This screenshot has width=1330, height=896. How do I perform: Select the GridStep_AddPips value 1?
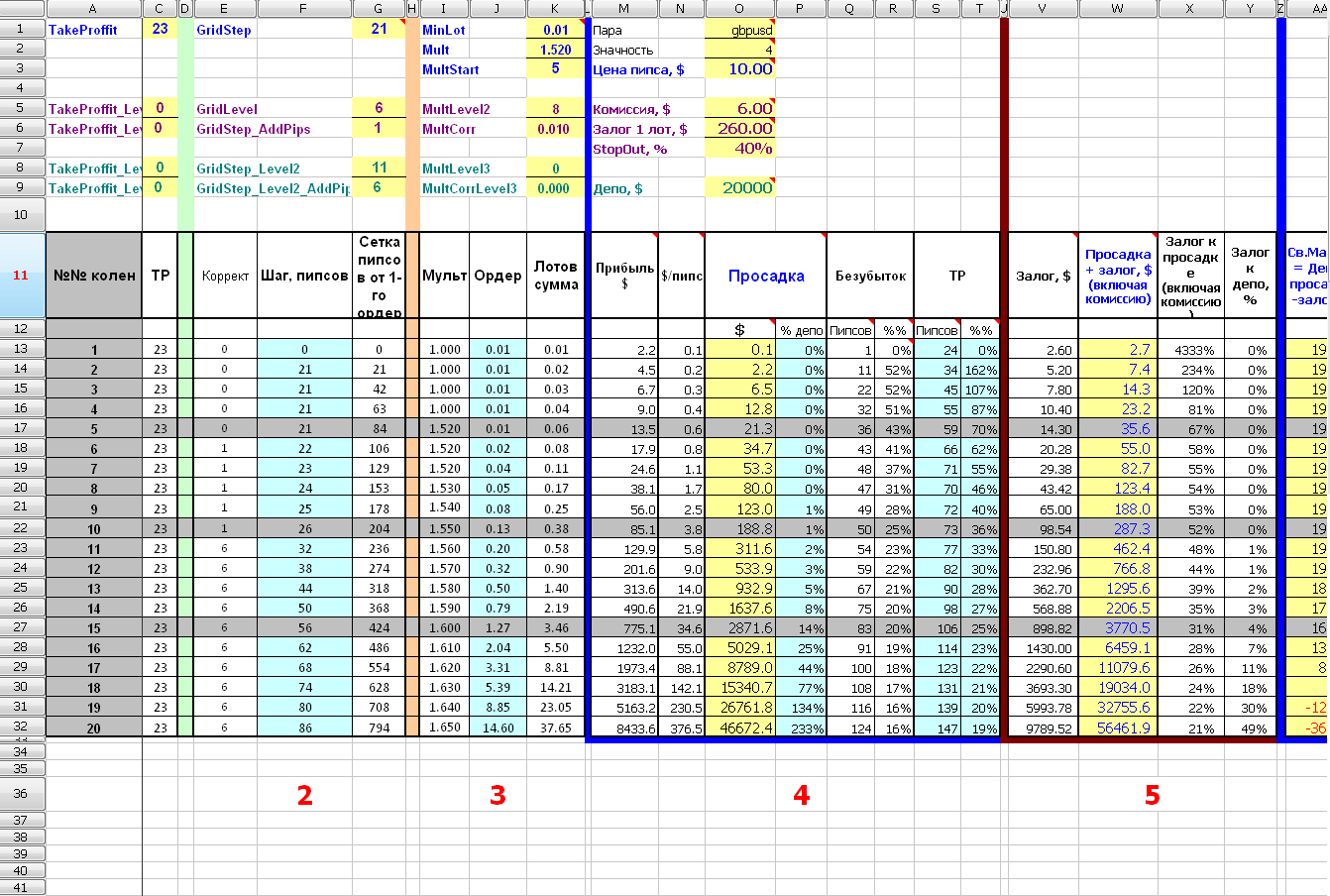click(379, 129)
